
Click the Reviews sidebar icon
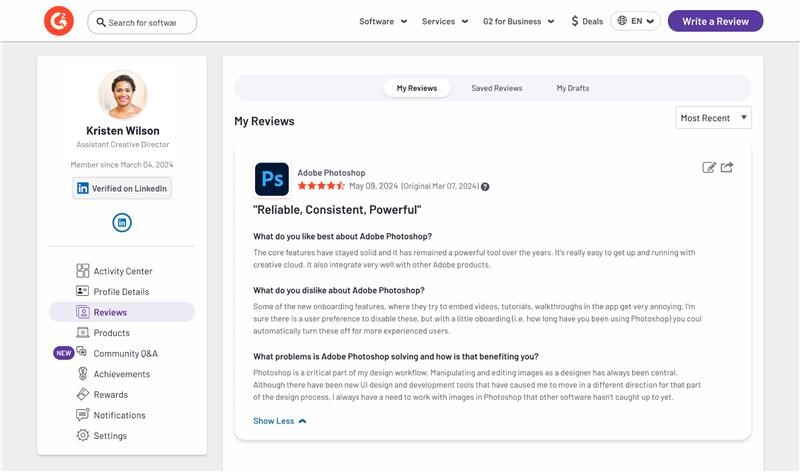tap(82, 312)
